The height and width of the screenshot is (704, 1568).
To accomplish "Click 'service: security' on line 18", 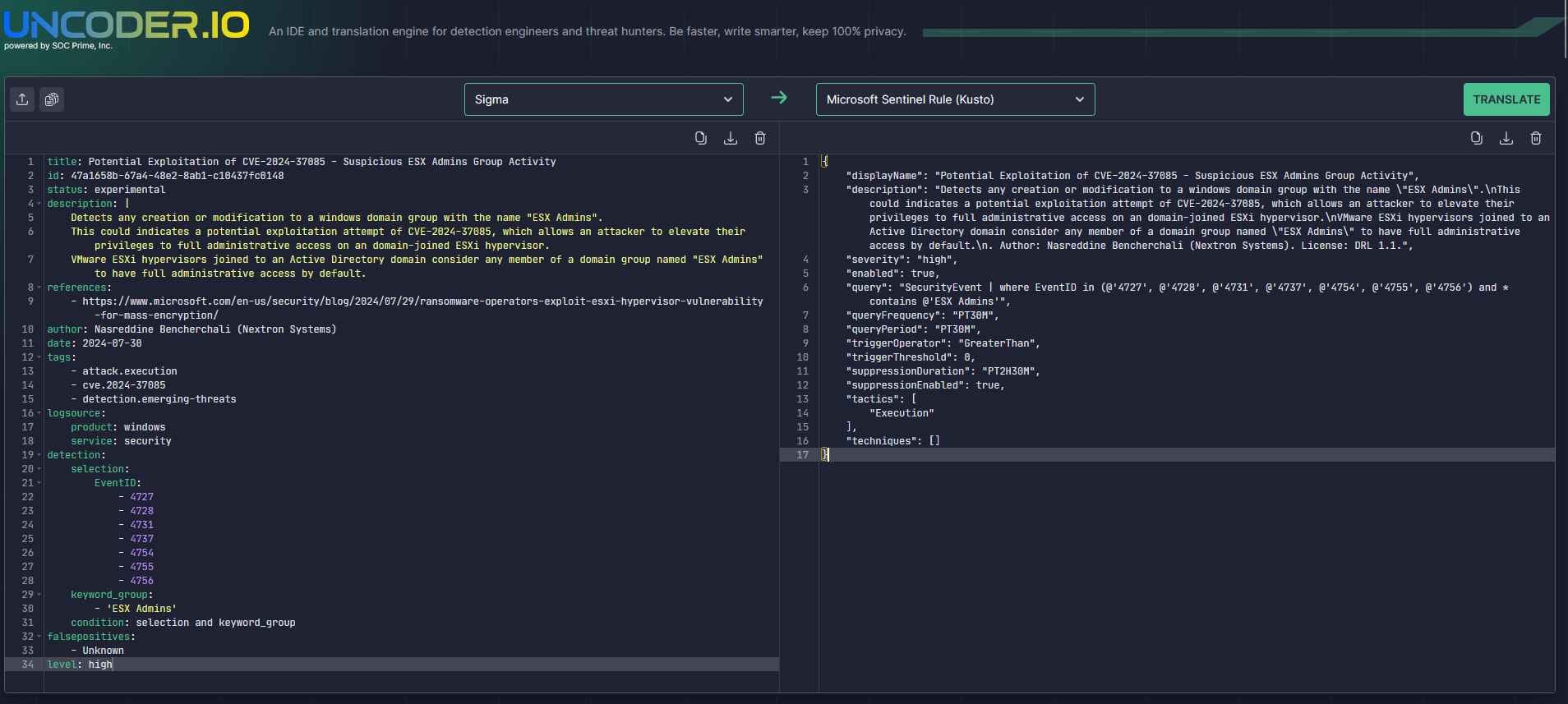I will click(x=121, y=441).
